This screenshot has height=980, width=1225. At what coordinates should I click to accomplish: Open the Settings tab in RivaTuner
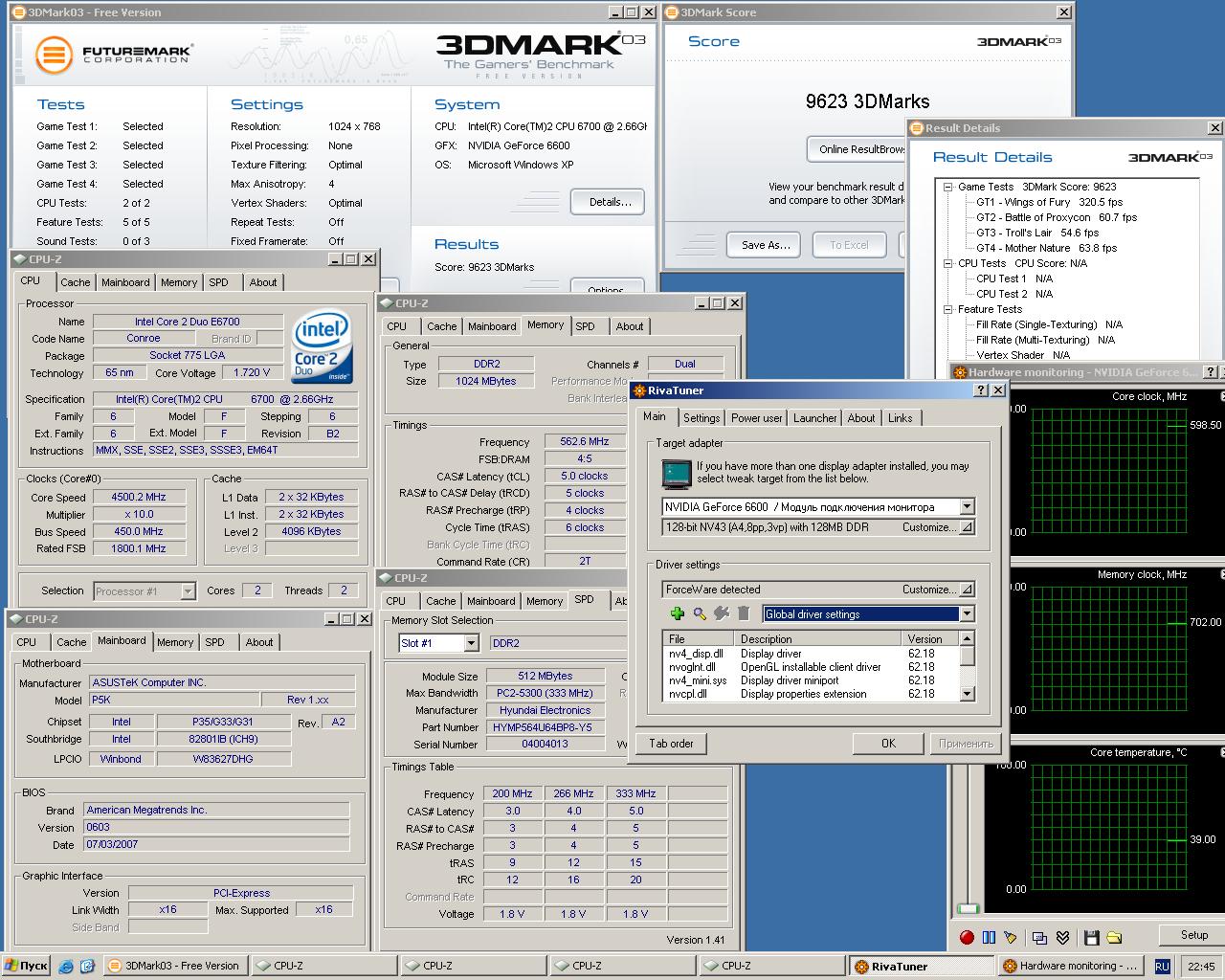pyautogui.click(x=702, y=418)
